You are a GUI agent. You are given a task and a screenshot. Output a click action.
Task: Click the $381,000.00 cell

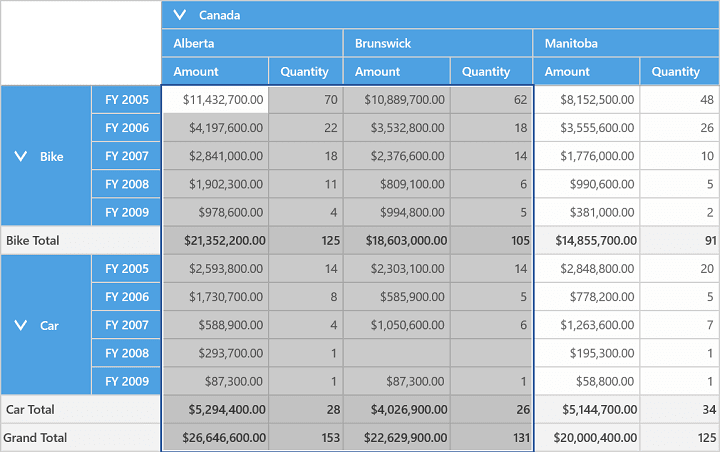586,212
